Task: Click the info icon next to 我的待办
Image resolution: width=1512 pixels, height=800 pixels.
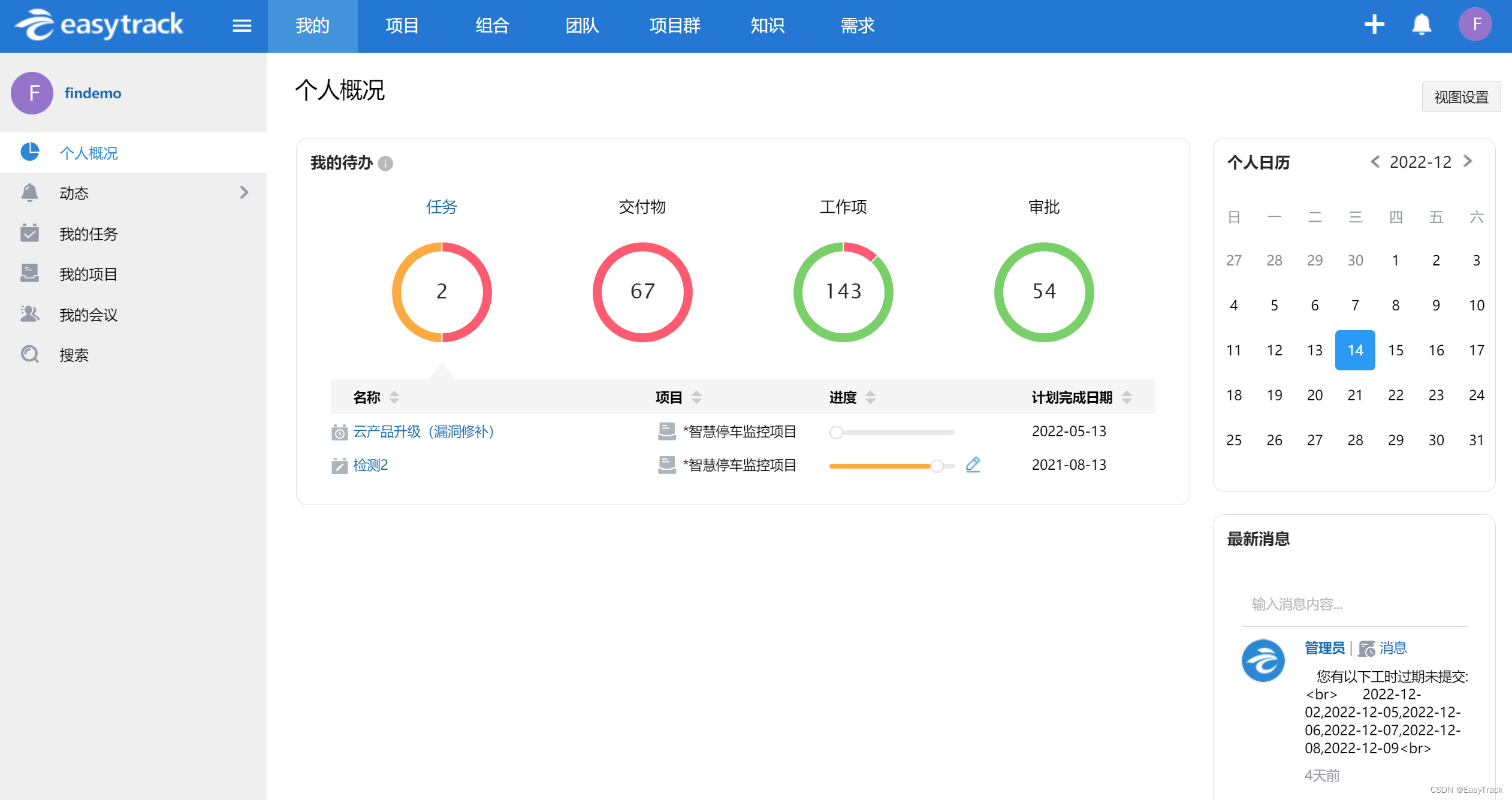Action: [386, 163]
